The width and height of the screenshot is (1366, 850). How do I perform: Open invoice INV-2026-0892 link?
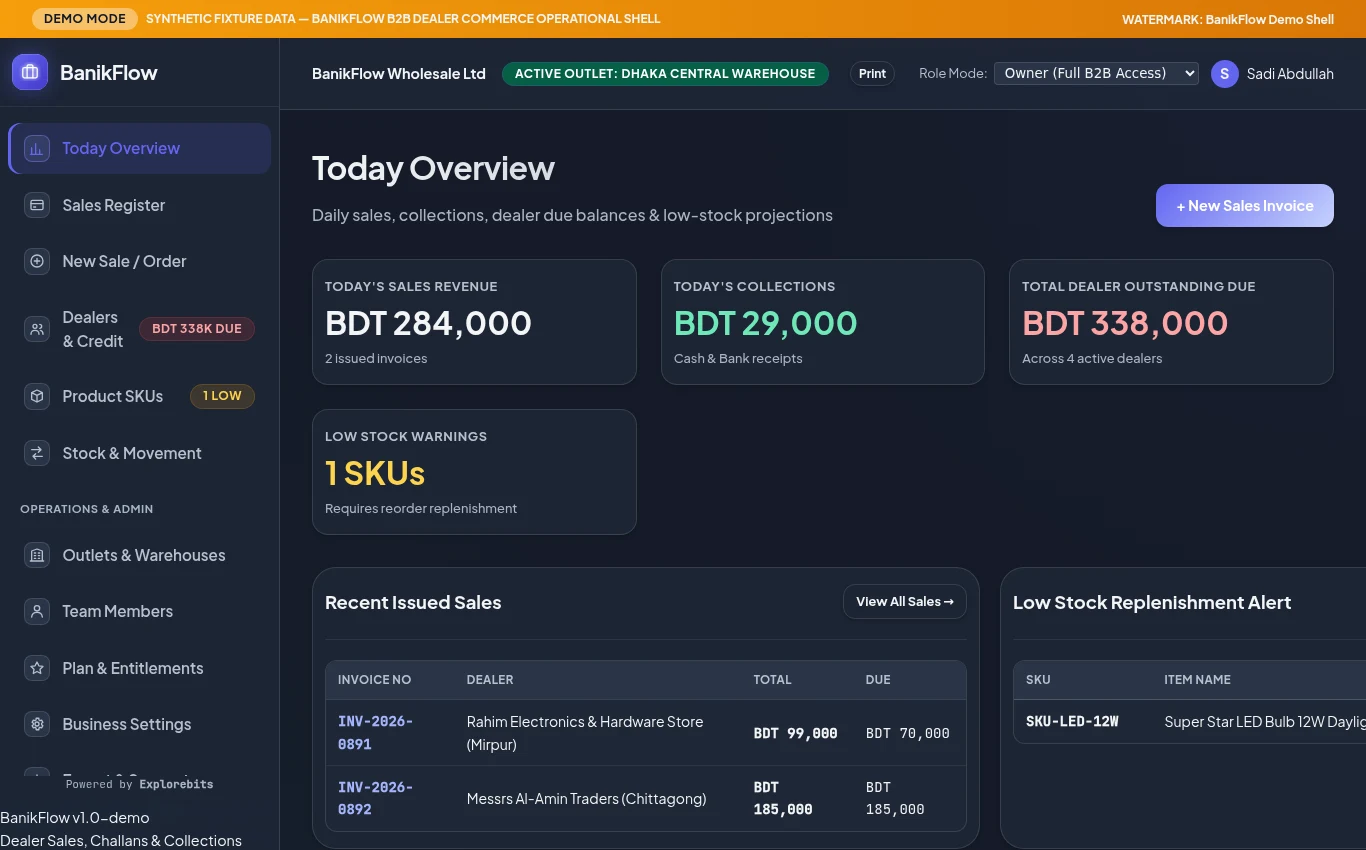click(x=375, y=798)
